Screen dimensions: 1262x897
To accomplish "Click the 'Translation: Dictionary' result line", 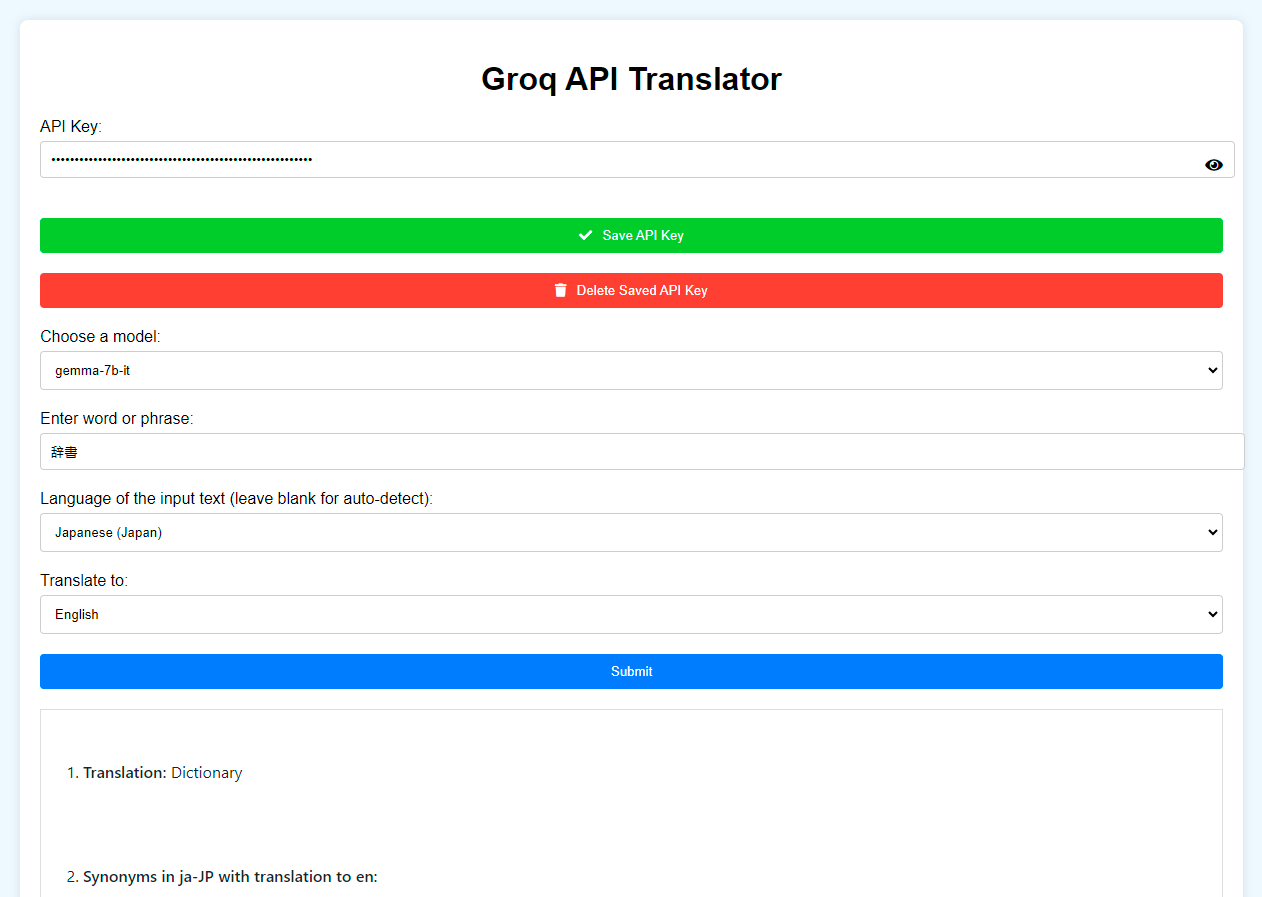I will click(162, 773).
